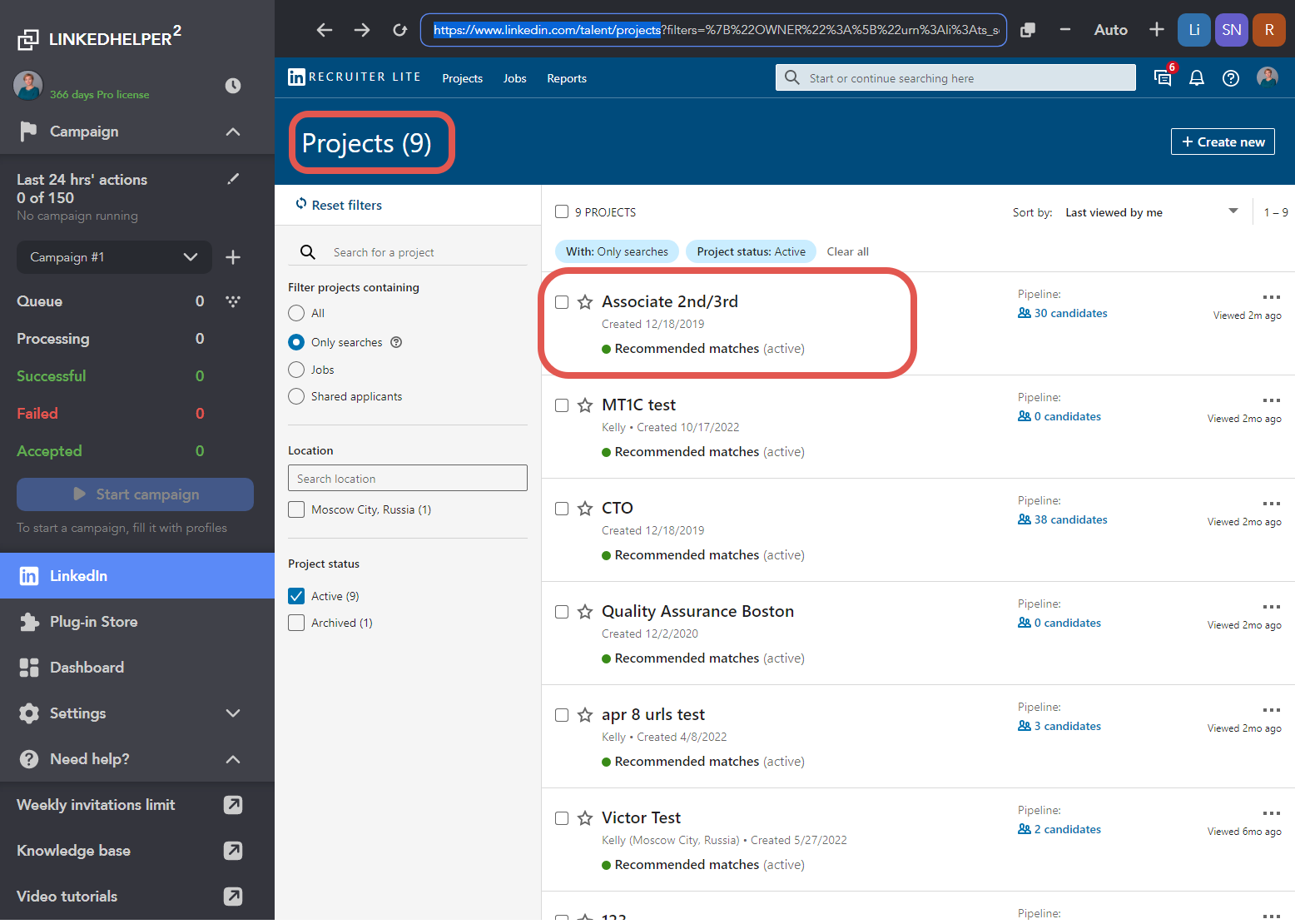The width and height of the screenshot is (1295, 924).
Task: Click the Search location input field
Action: coord(408,479)
